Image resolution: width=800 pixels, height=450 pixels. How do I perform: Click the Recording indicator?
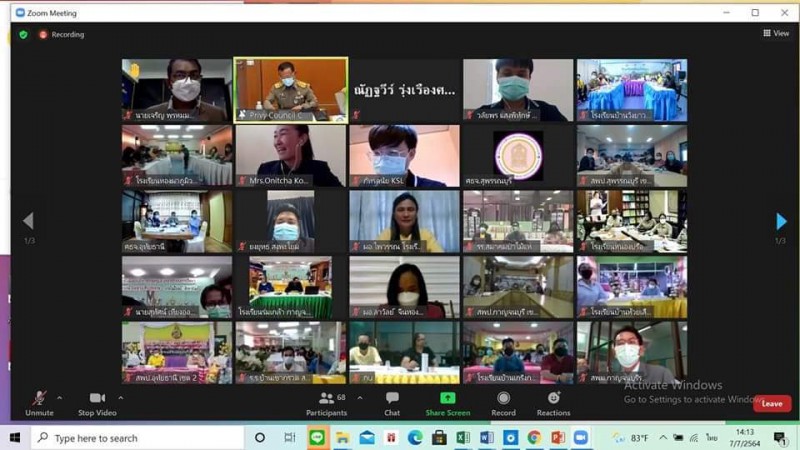61,34
